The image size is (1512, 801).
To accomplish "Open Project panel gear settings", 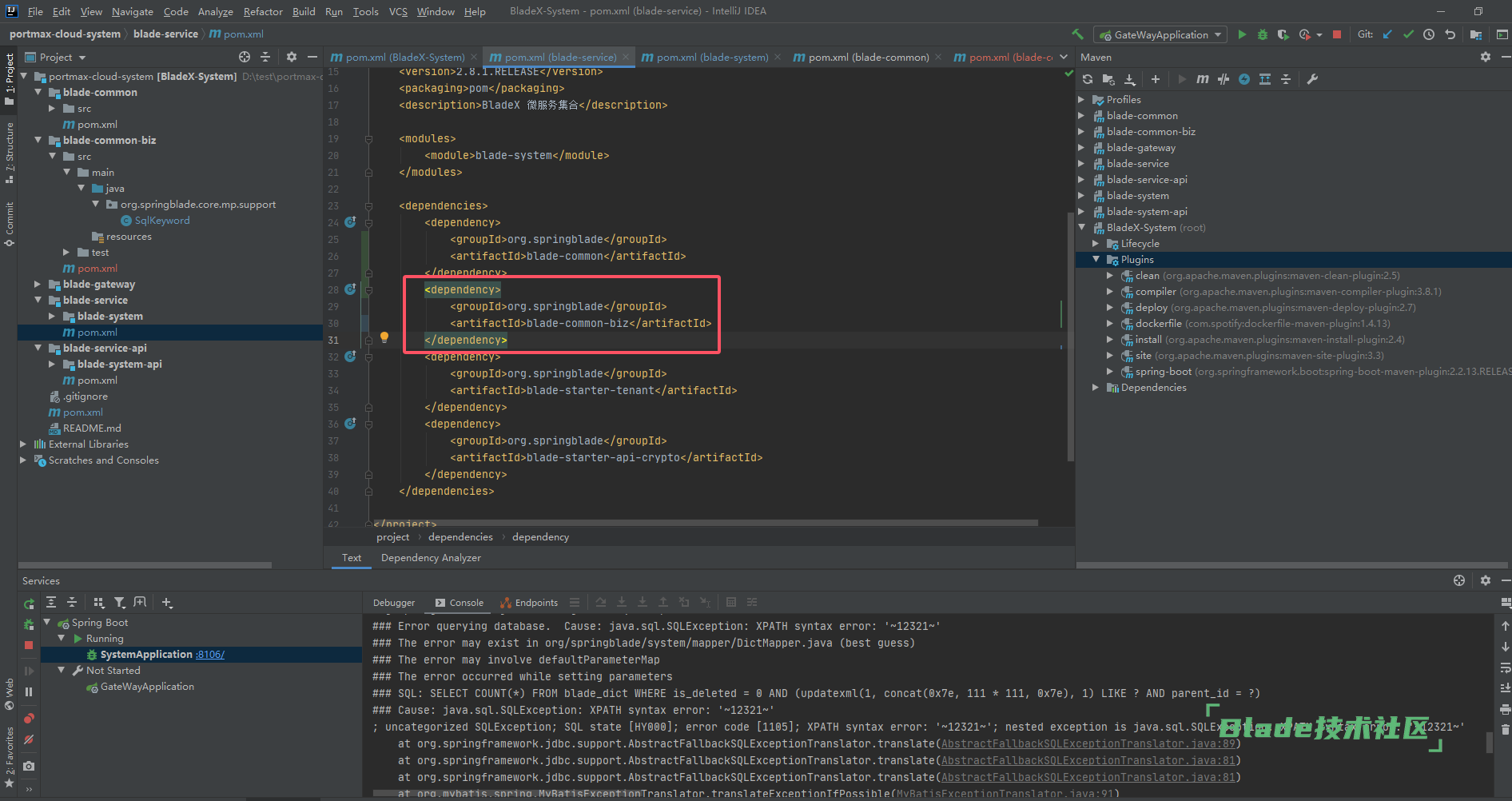I will pyautogui.click(x=292, y=57).
